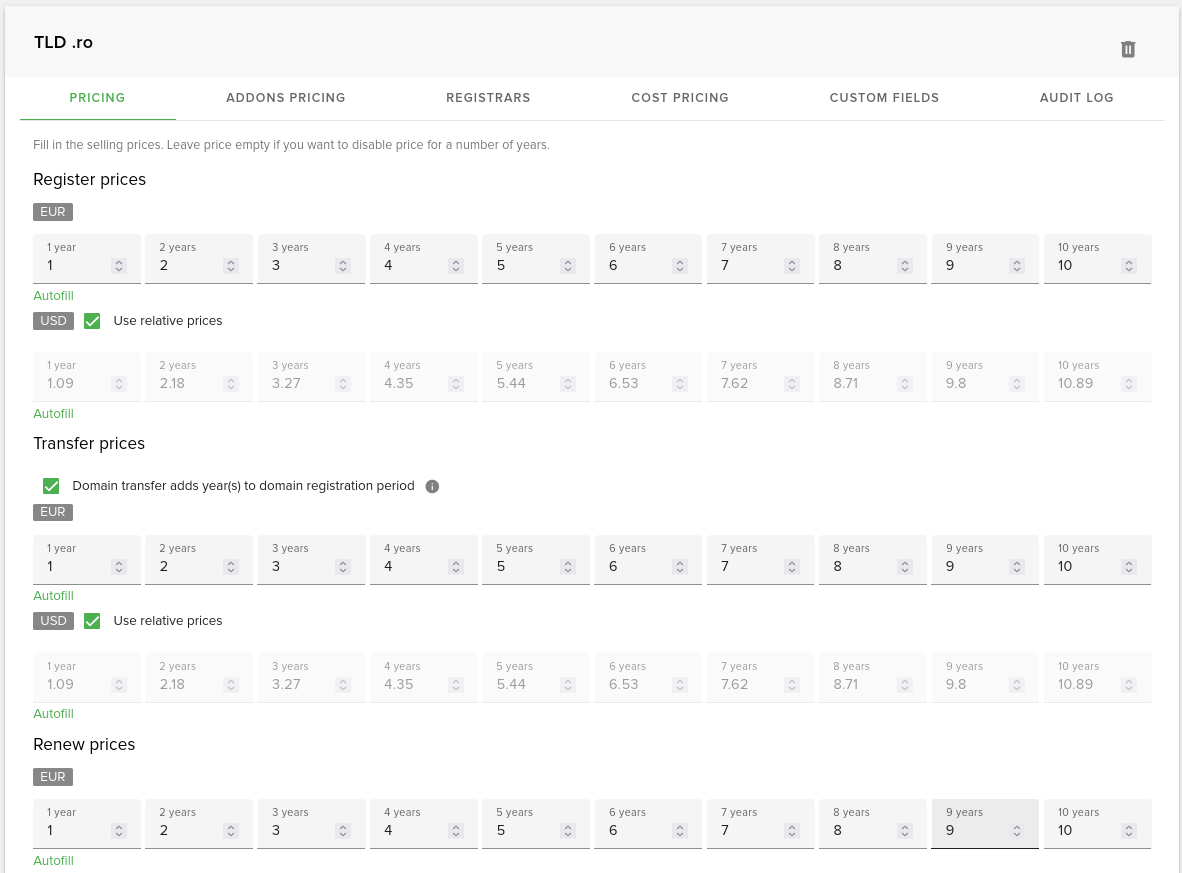
Task: Click the USD badge in Transfer prices section
Action: click(53, 621)
